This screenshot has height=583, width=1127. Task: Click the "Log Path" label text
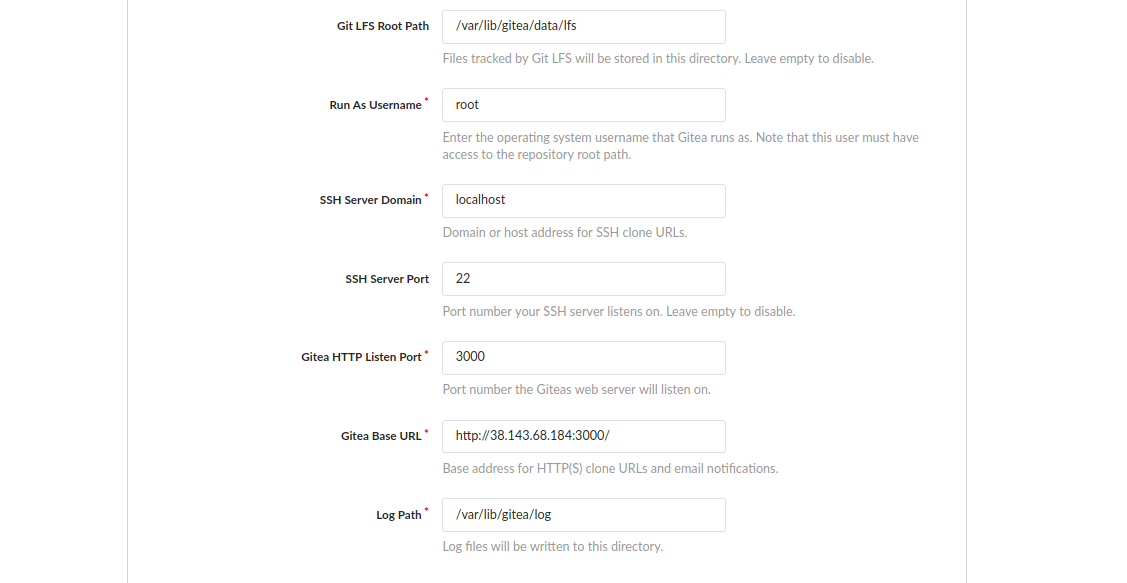point(398,515)
